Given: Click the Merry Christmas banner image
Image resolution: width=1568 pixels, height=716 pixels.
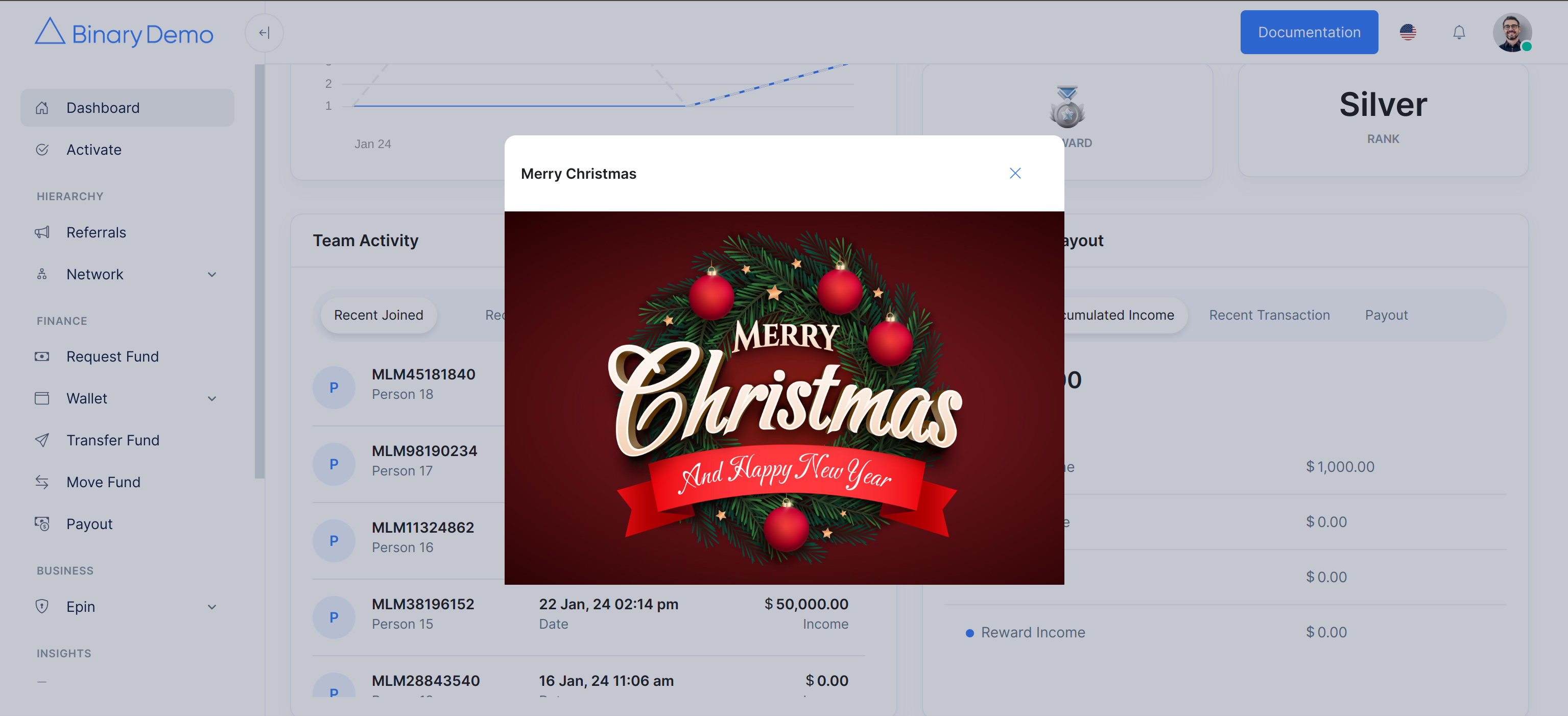Looking at the screenshot, I should (784, 398).
